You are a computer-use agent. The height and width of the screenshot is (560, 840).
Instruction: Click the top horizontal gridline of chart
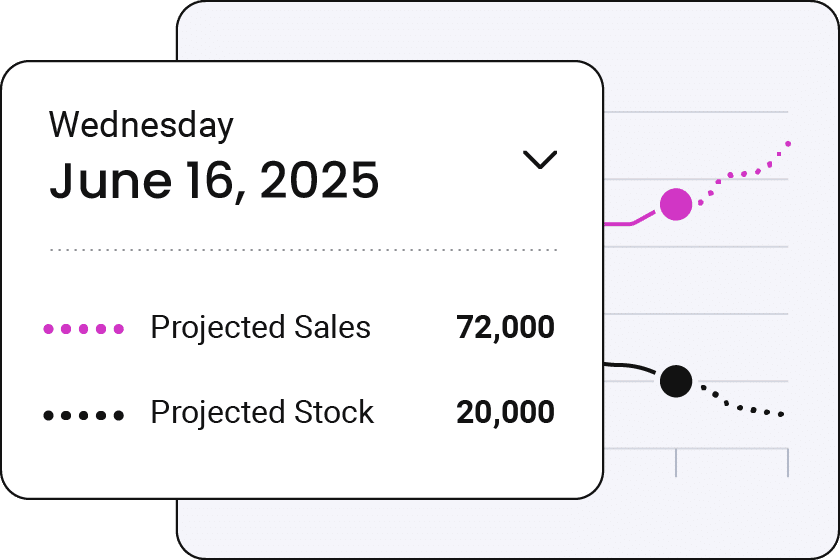[696, 112]
